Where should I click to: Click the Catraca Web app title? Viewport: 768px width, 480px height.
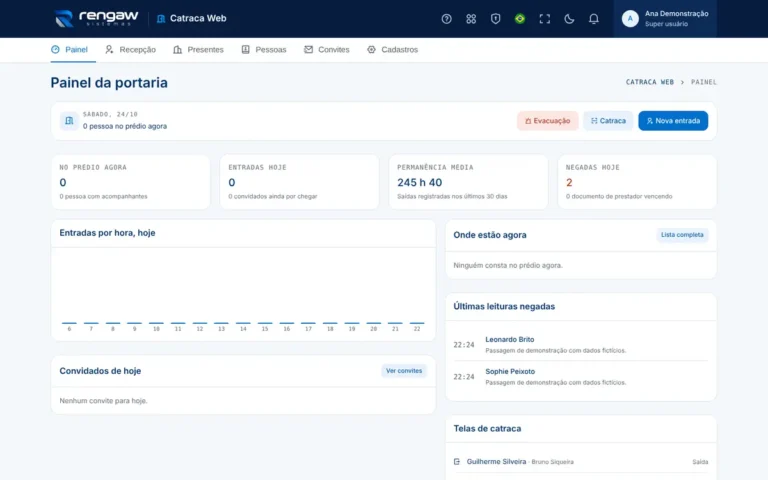click(198, 19)
